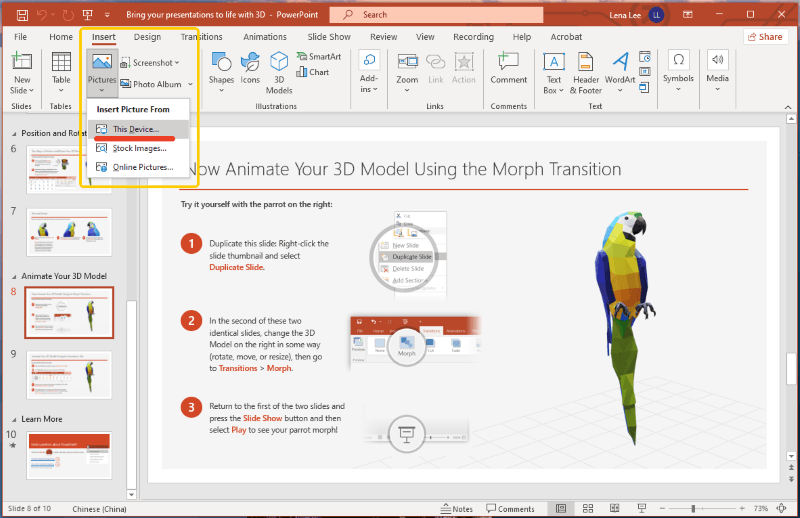The width and height of the screenshot is (800, 518).
Task: Select This Device... from Insert Picture menu
Action: click(x=138, y=129)
